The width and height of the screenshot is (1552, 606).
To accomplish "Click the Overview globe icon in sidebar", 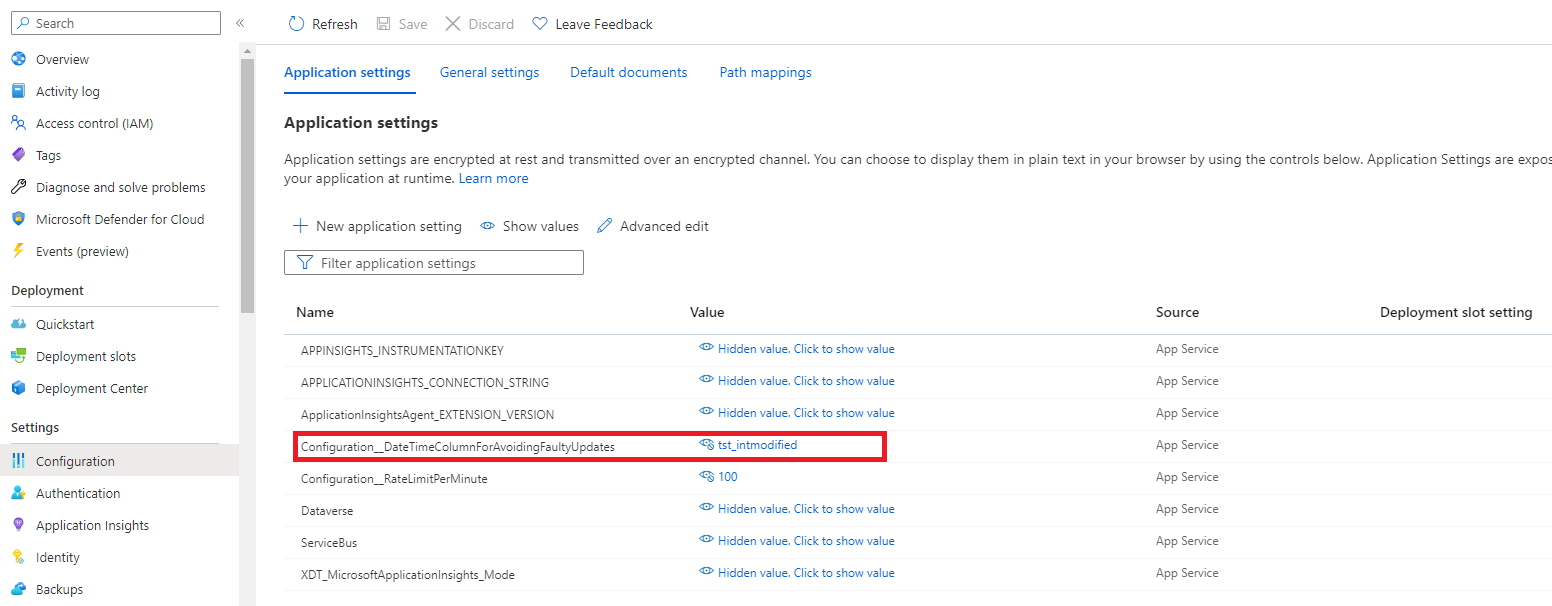I will tap(18, 59).
